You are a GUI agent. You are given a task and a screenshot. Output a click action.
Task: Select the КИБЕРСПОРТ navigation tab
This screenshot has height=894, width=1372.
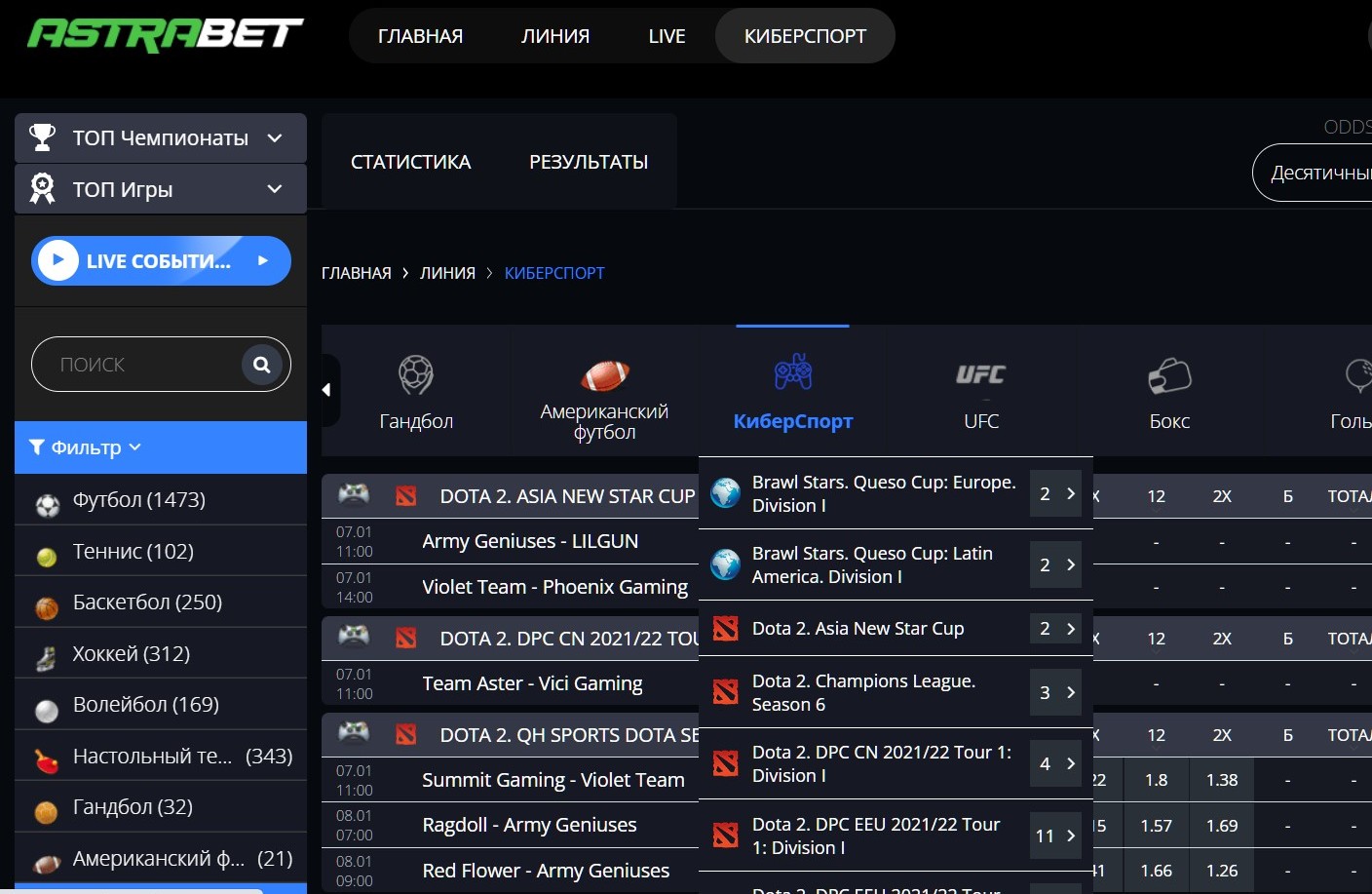pos(805,36)
